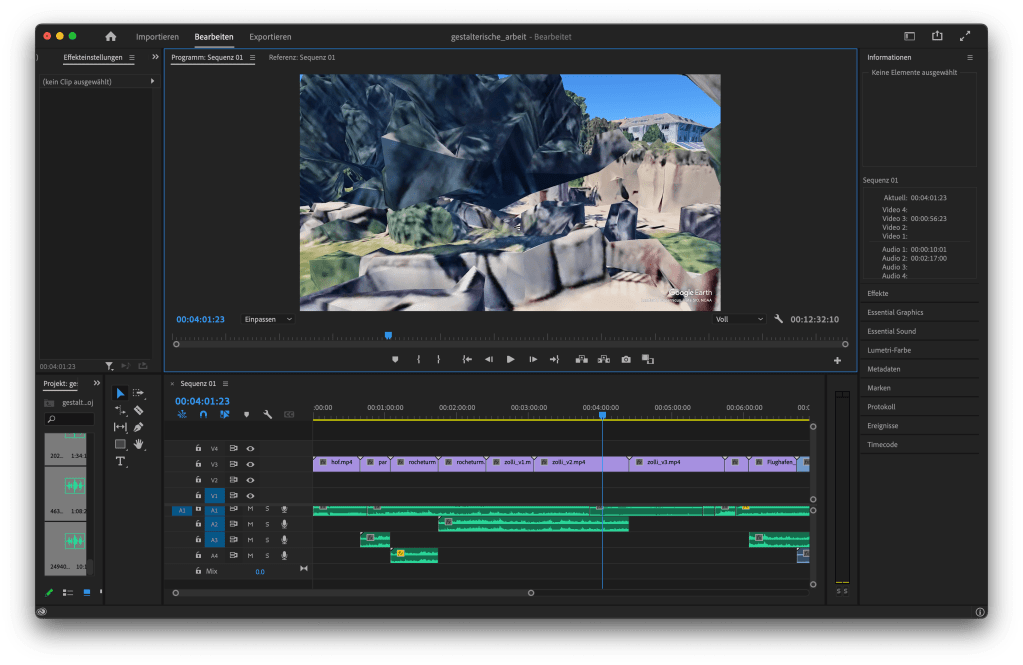Image resolution: width=1023 pixels, height=665 pixels.
Task: Open the Referenz: Sequenz 01 tab
Action: click(x=302, y=58)
